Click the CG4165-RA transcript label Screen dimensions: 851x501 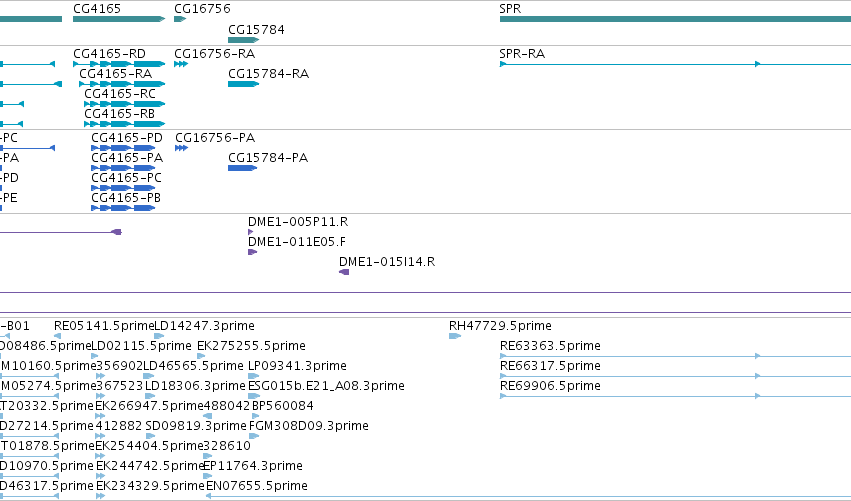pyautogui.click(x=116, y=73)
